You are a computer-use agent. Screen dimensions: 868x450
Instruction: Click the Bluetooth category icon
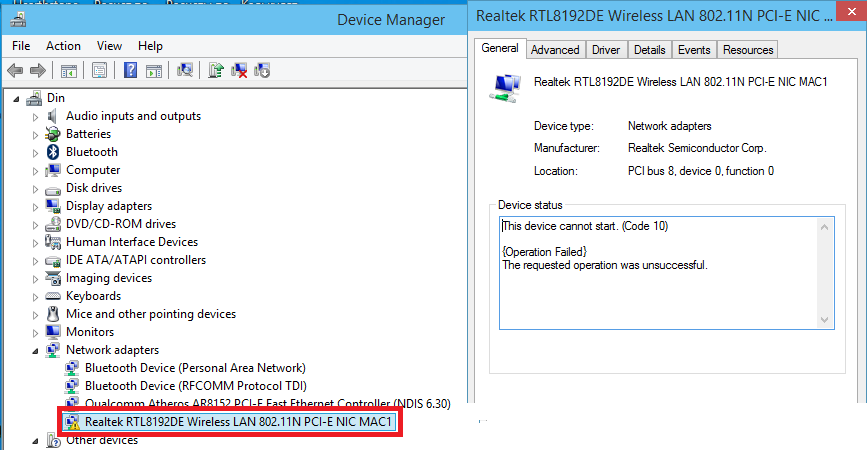(53, 152)
